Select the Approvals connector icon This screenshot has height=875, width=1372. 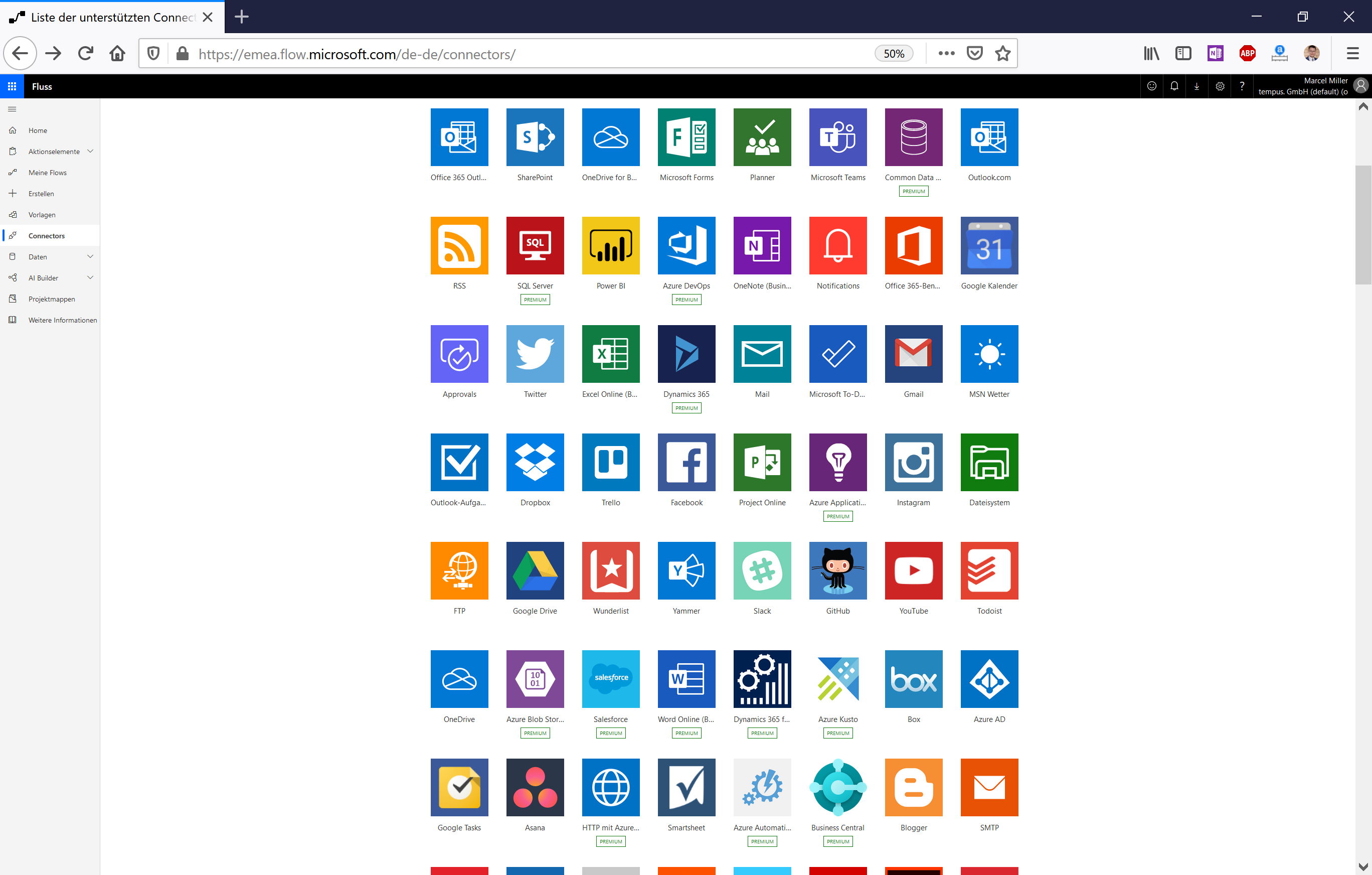point(459,354)
